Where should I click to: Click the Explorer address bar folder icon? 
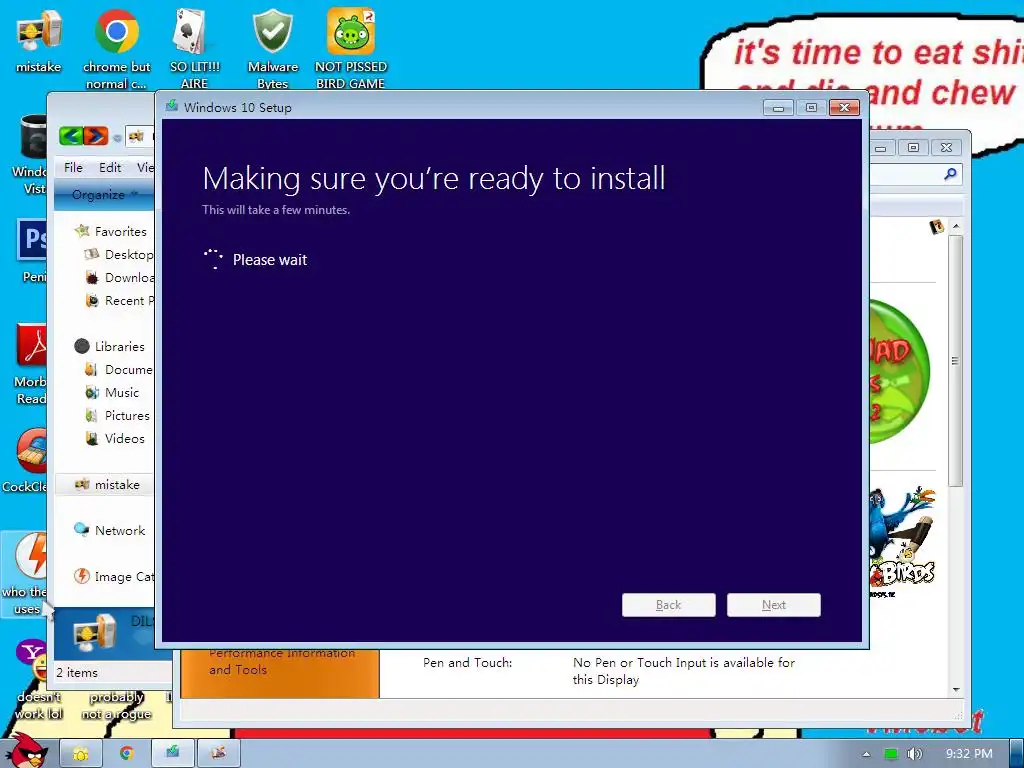[x=136, y=136]
